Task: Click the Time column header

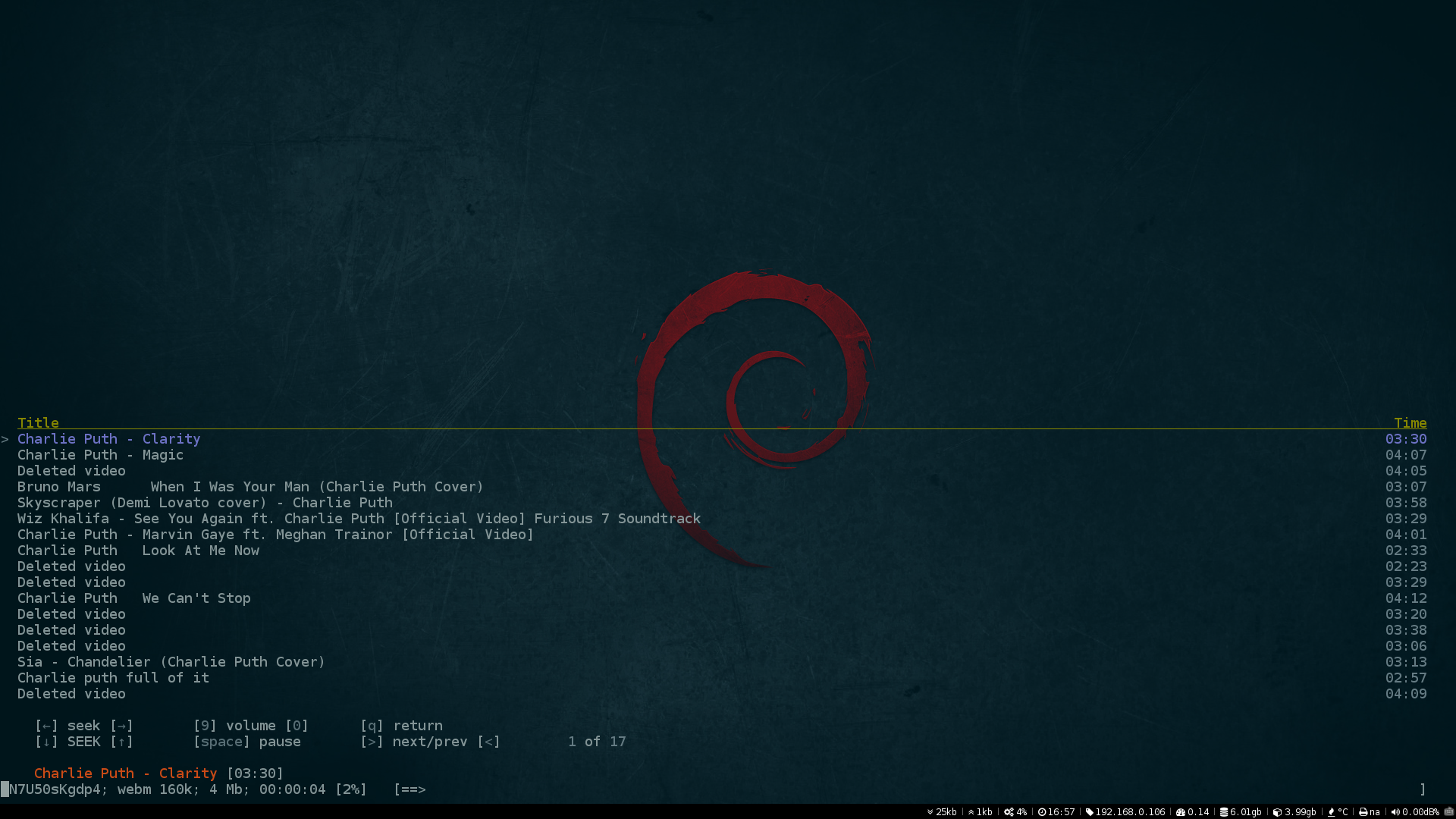Action: [x=1410, y=422]
